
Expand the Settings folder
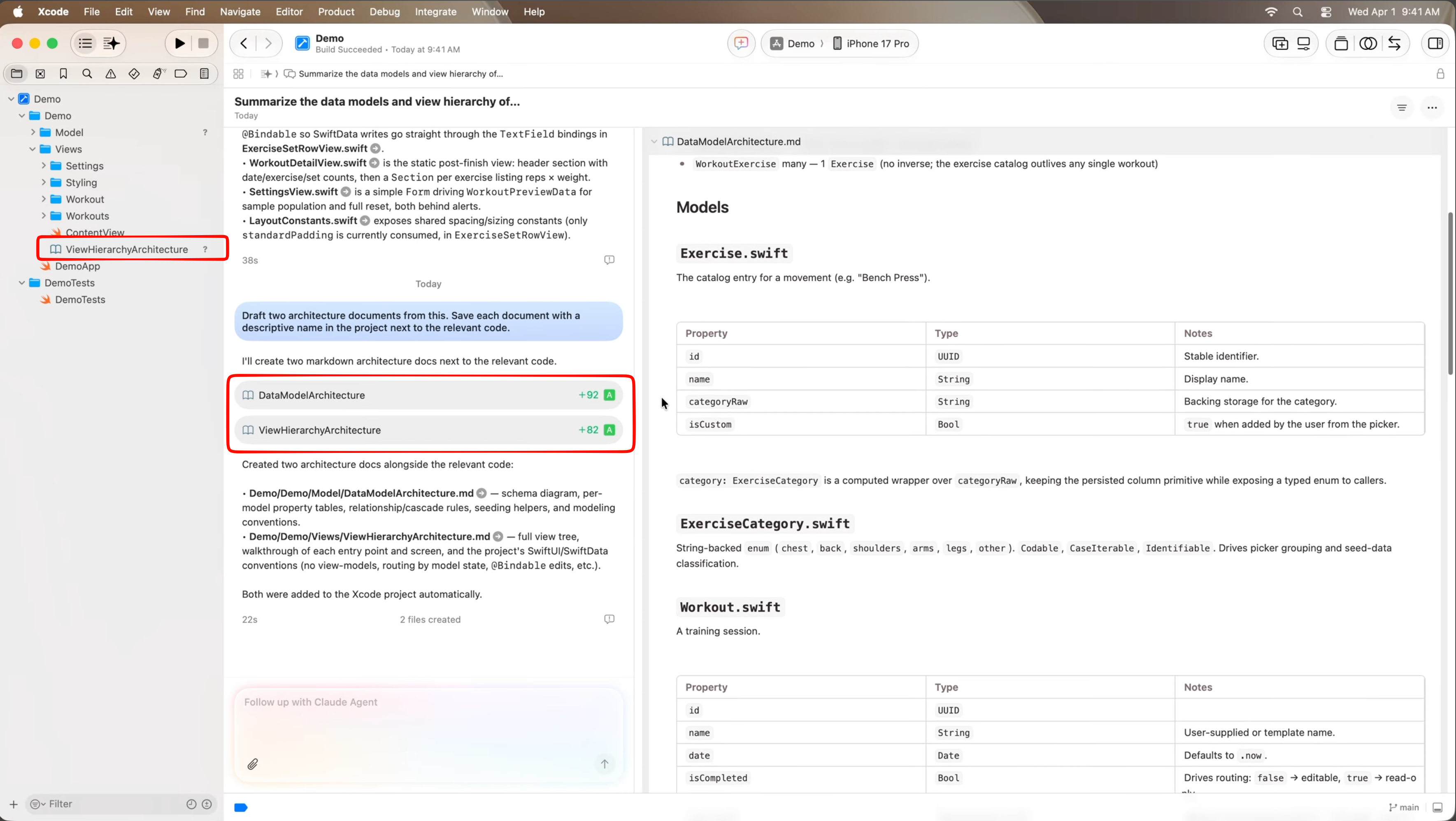[44, 166]
